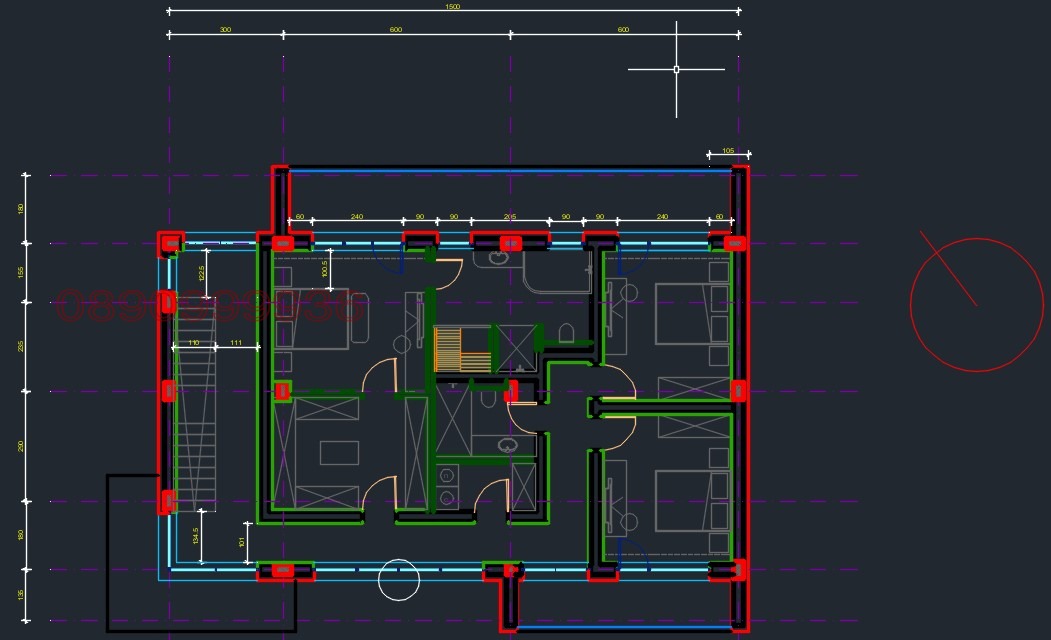Select the rectangular table in the bottom-left room
Screen dimensions: 1051x640
[339, 453]
